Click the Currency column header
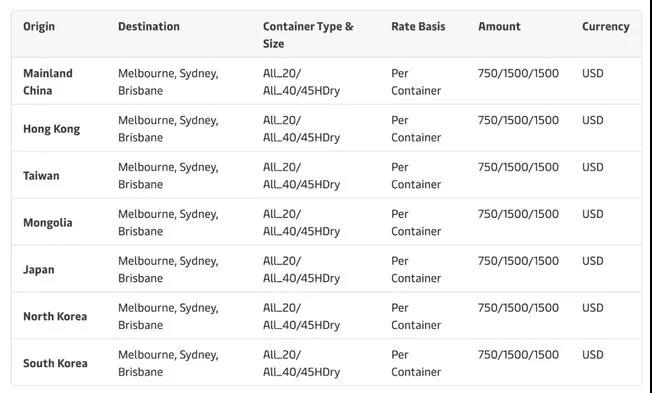The width and height of the screenshot is (652, 393). 605,27
